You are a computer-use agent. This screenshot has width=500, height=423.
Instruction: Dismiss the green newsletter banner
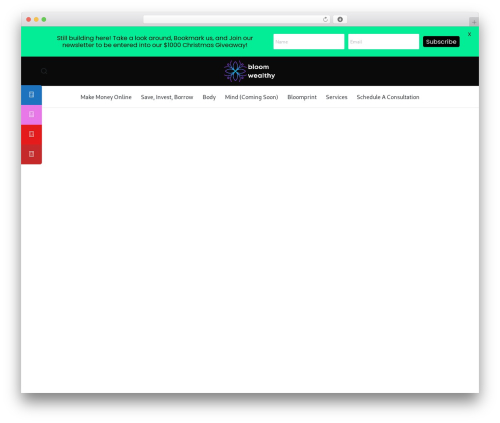pyautogui.click(x=469, y=34)
